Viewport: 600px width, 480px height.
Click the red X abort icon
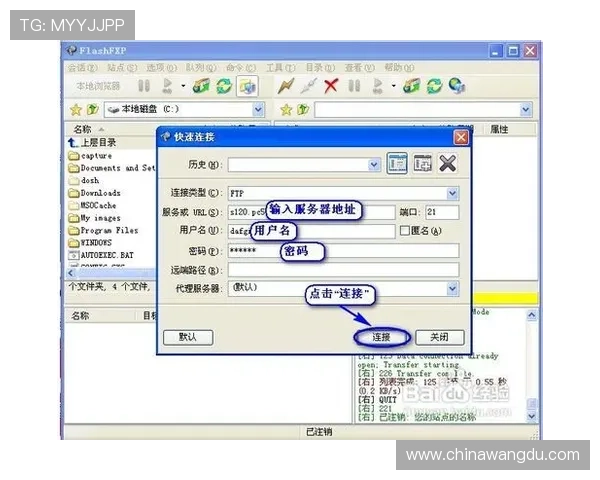click(x=331, y=86)
